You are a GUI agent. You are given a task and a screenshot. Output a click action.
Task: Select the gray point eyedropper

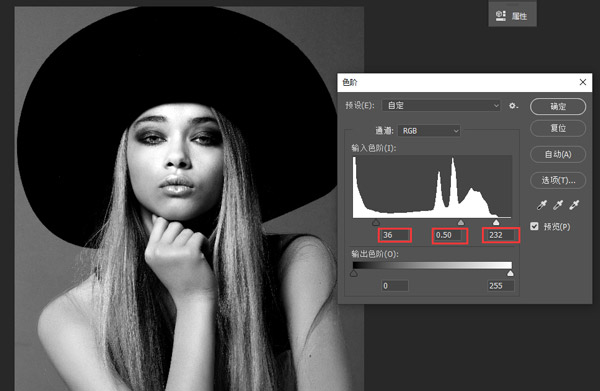coord(558,205)
